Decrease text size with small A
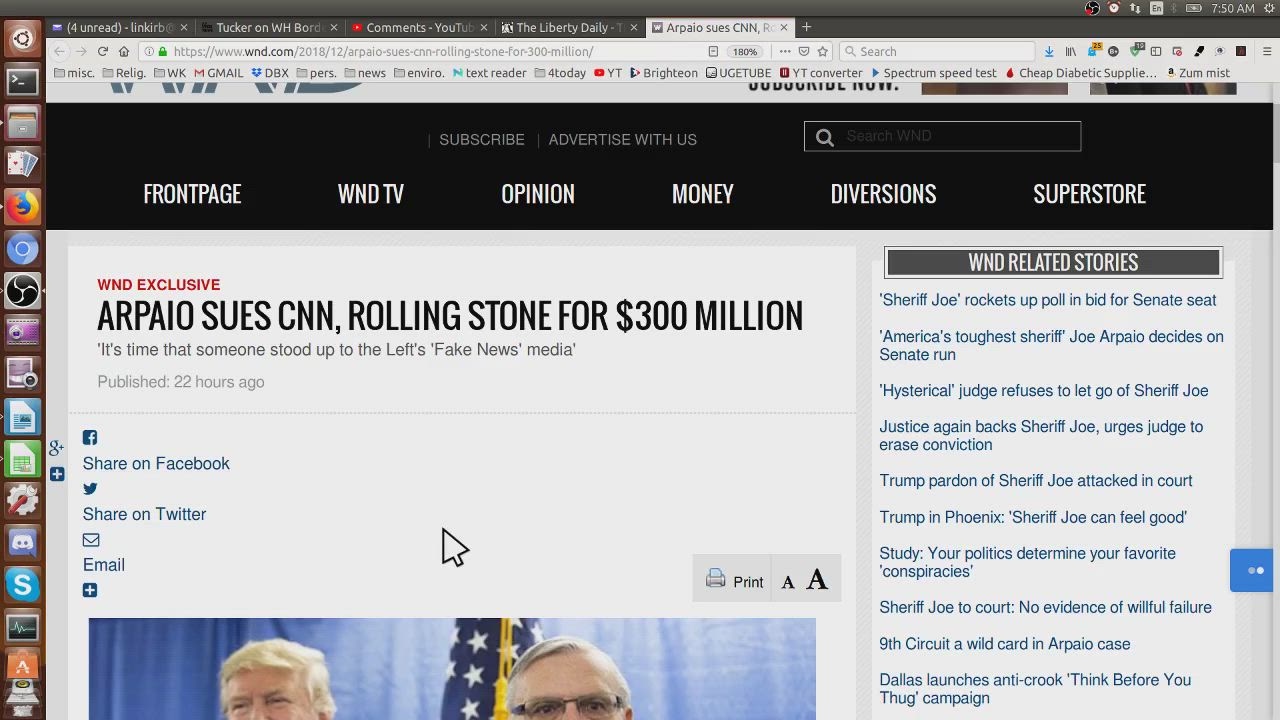Screen dimensions: 1280x720 tap(788, 582)
